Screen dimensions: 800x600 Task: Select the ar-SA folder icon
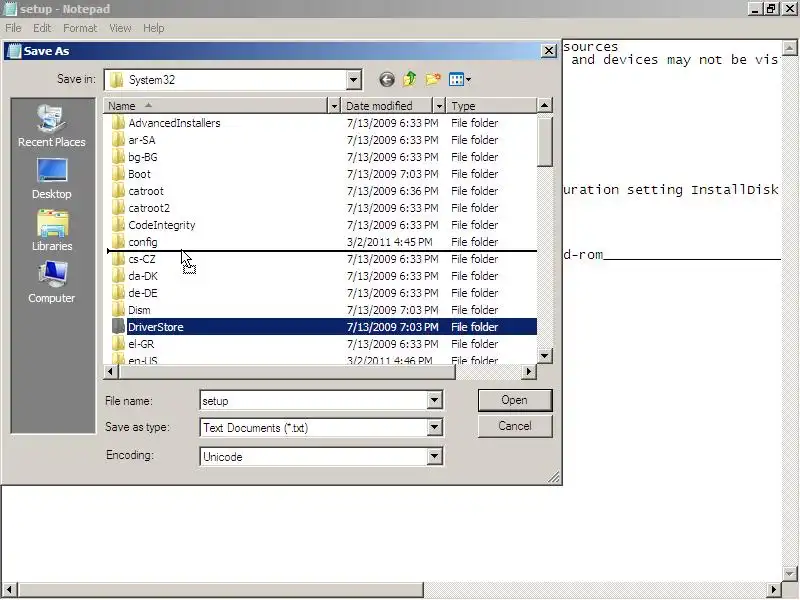[x=118, y=140]
